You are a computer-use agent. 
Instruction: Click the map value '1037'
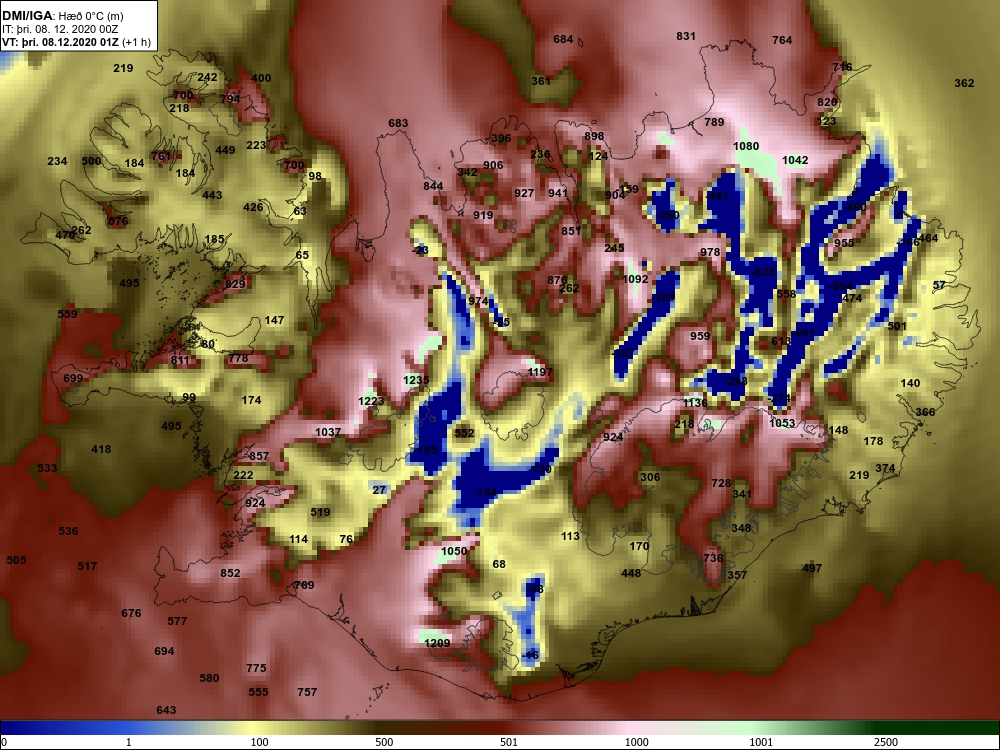click(x=328, y=432)
